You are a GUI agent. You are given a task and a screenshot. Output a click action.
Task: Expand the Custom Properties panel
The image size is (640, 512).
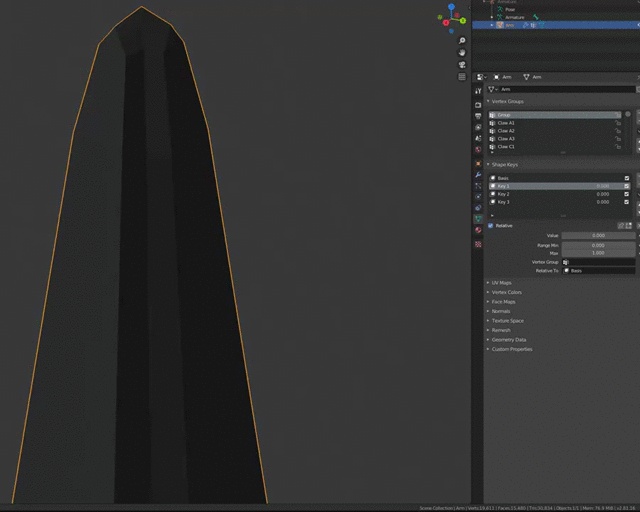pyautogui.click(x=488, y=349)
